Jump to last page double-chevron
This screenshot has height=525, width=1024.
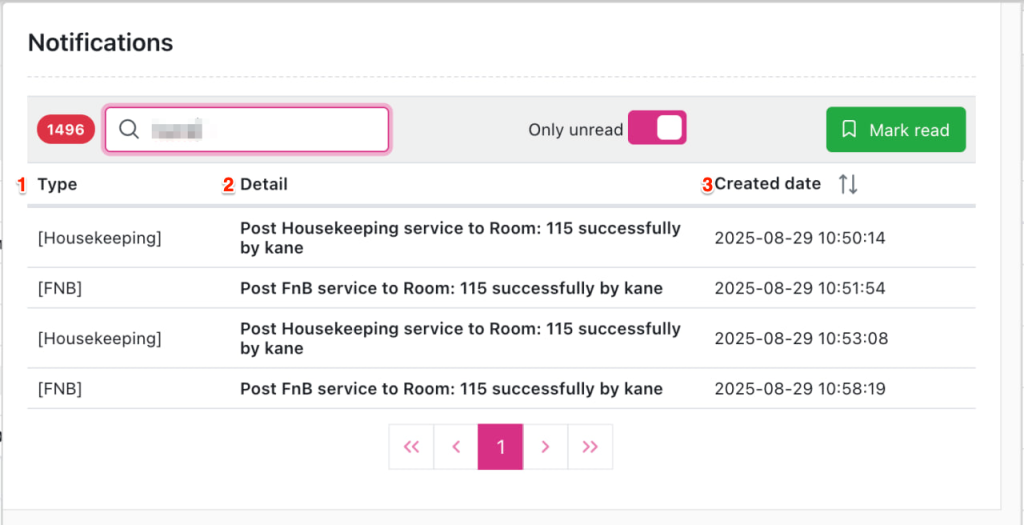tap(590, 447)
